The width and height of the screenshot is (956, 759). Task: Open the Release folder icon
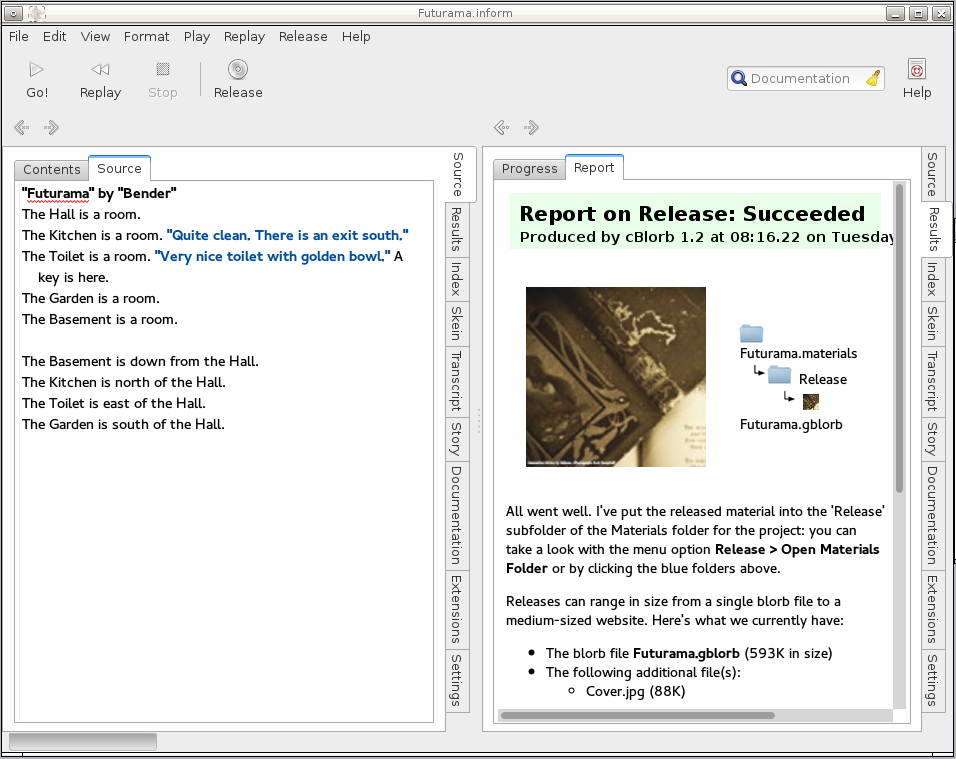tap(780, 375)
